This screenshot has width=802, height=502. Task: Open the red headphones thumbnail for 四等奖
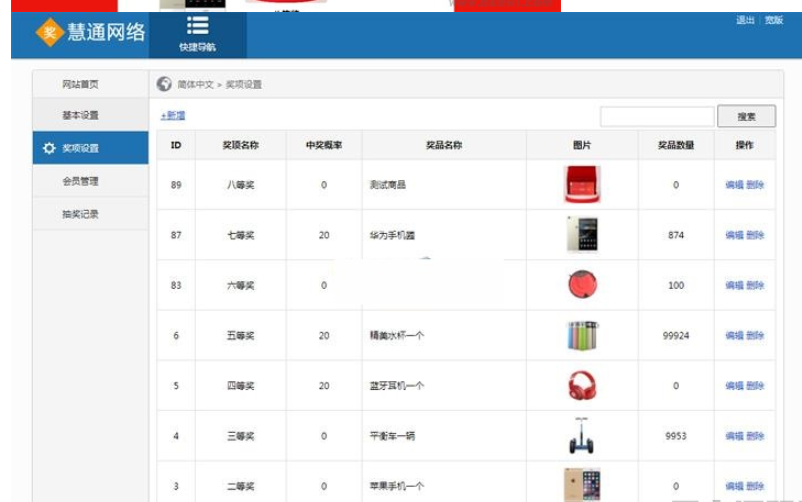[582, 386]
